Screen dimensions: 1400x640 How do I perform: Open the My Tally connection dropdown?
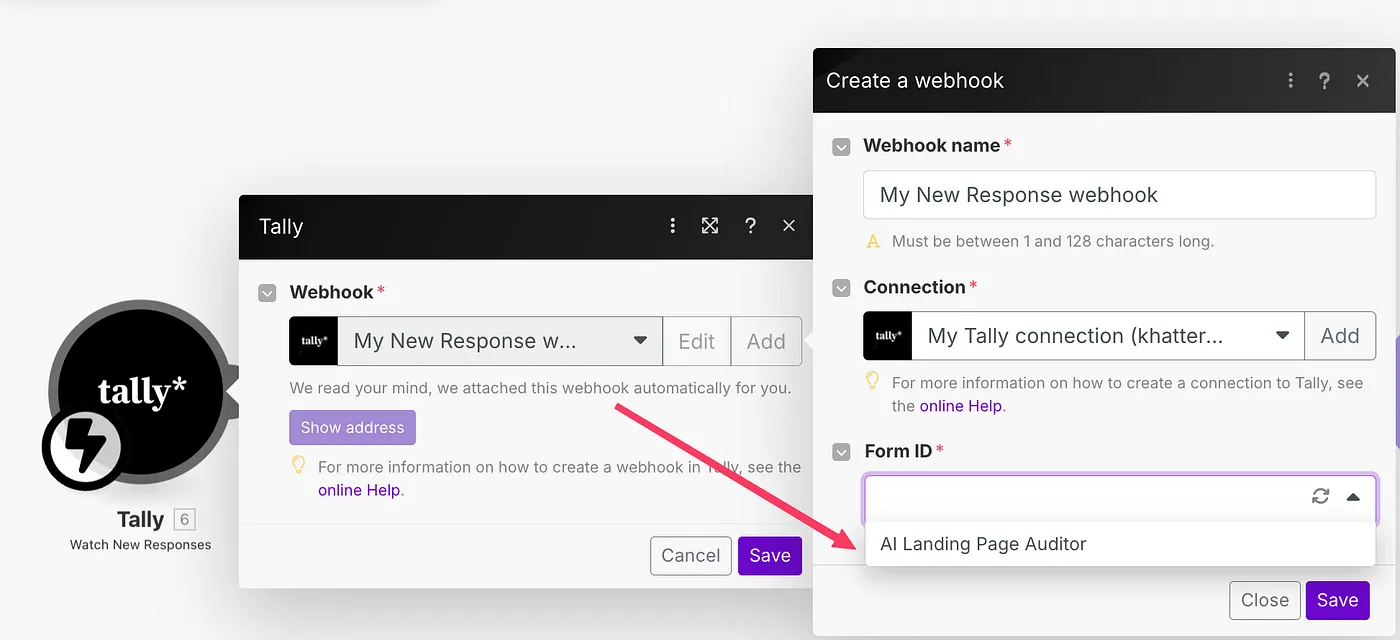click(1108, 336)
